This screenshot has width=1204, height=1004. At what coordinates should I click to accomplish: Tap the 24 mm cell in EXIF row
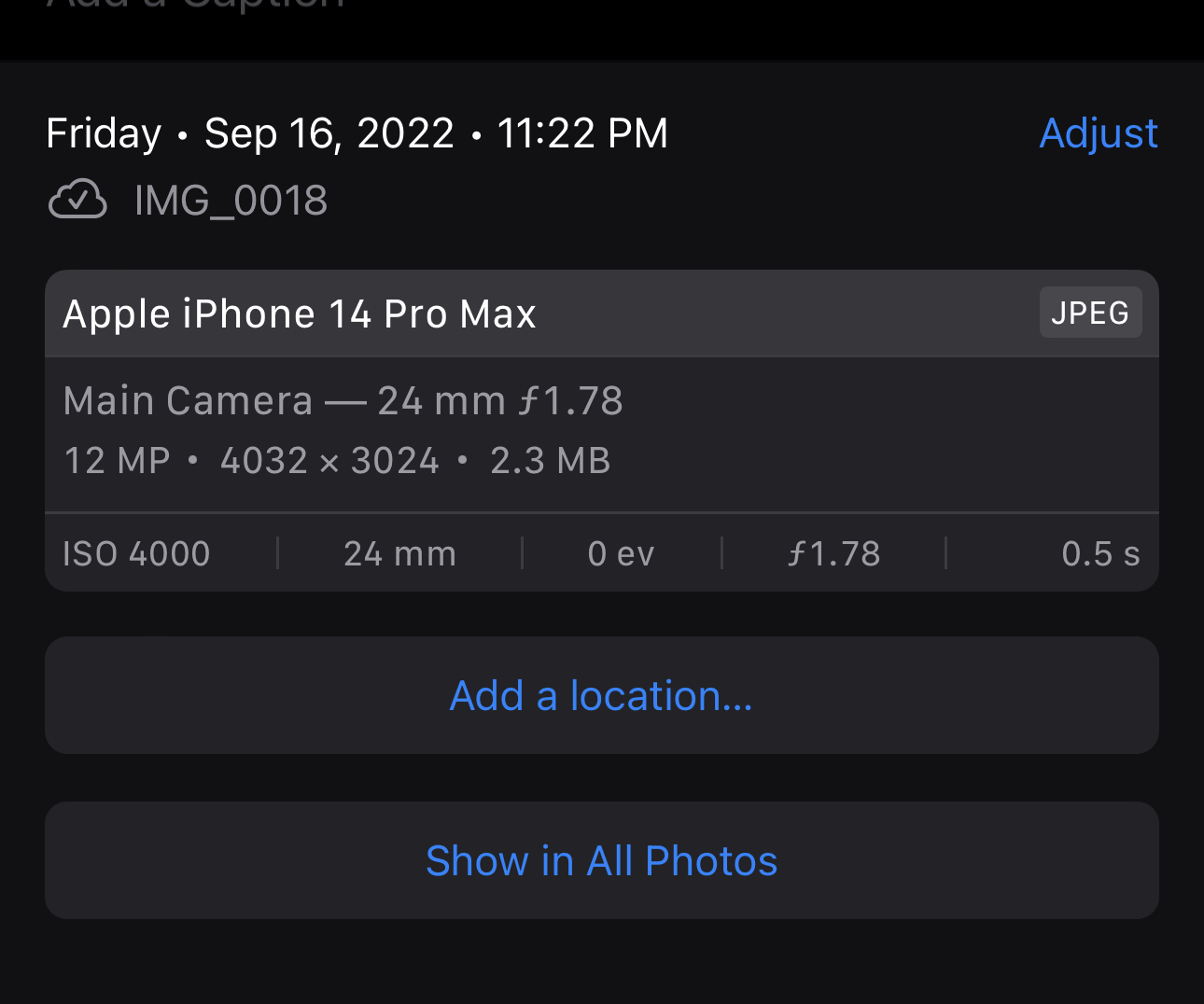pos(399,554)
